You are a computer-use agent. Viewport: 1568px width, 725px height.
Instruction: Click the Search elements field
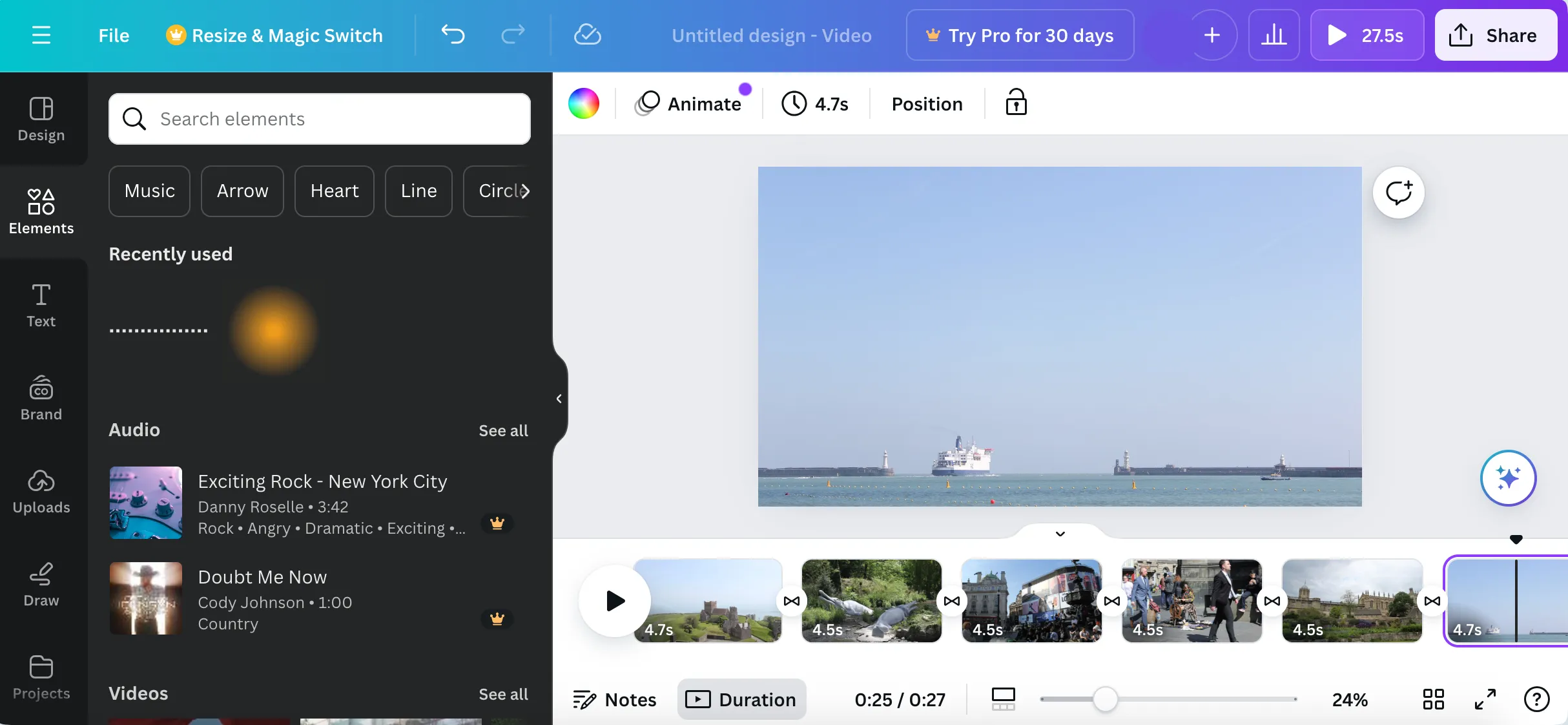pyautogui.click(x=319, y=119)
